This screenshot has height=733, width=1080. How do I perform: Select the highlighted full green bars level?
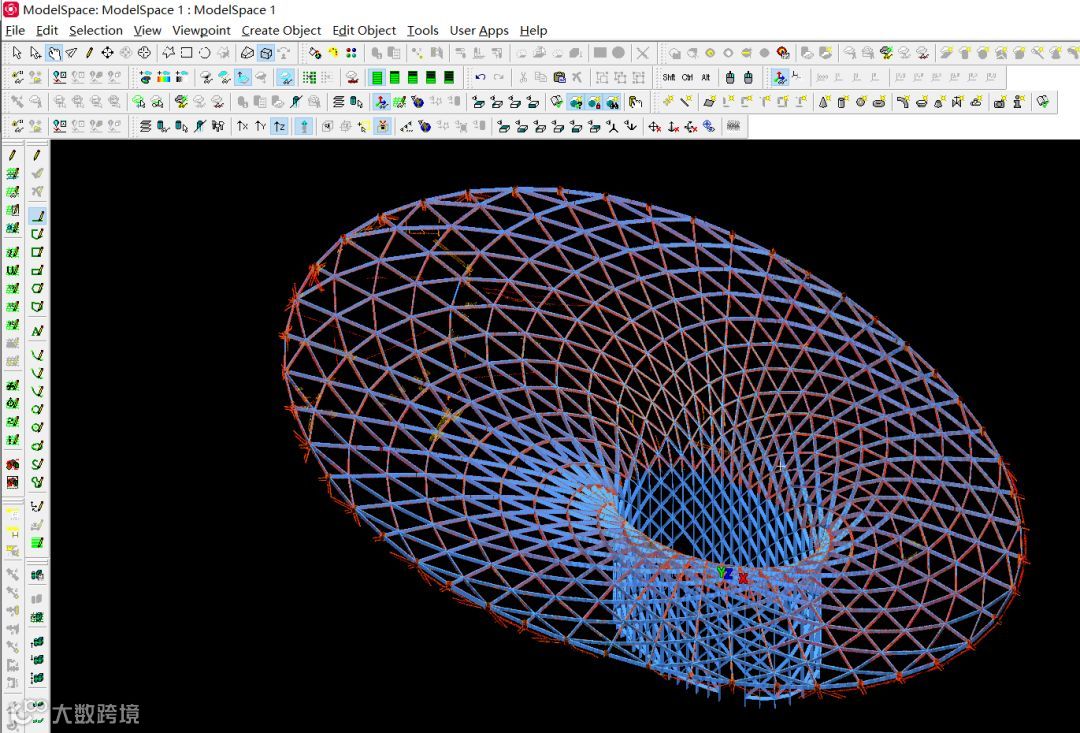(377, 77)
